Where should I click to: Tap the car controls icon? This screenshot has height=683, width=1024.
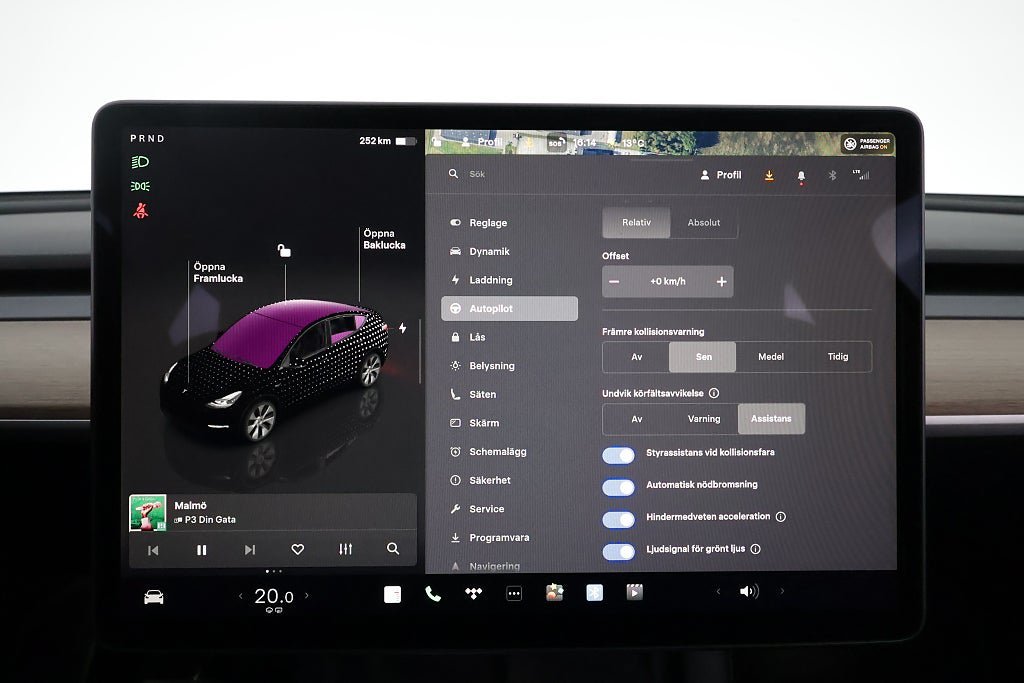154,597
